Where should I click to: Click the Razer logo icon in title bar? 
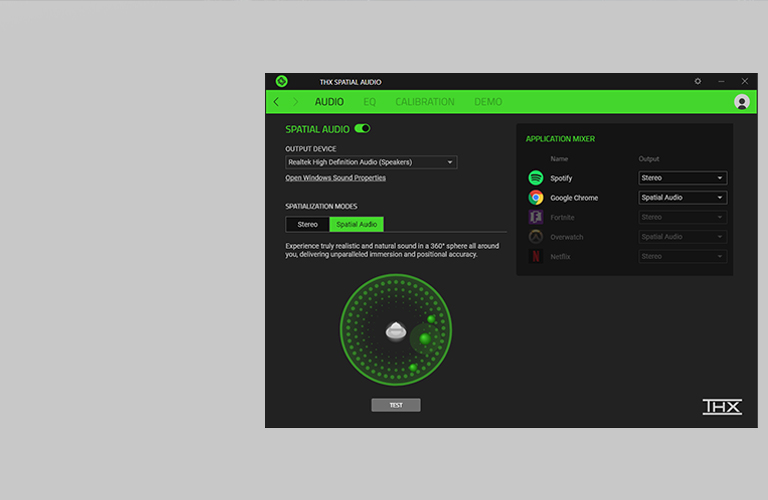282,81
